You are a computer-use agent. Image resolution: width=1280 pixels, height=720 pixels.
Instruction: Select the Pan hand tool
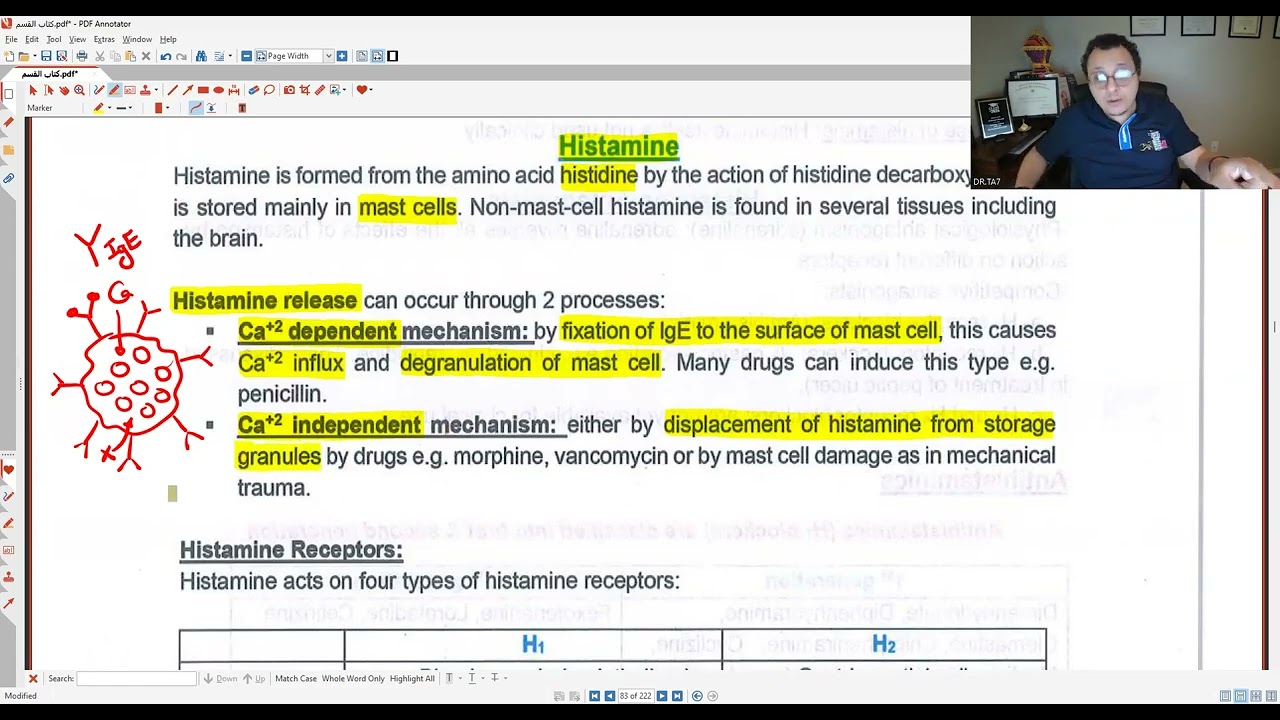[x=64, y=90]
